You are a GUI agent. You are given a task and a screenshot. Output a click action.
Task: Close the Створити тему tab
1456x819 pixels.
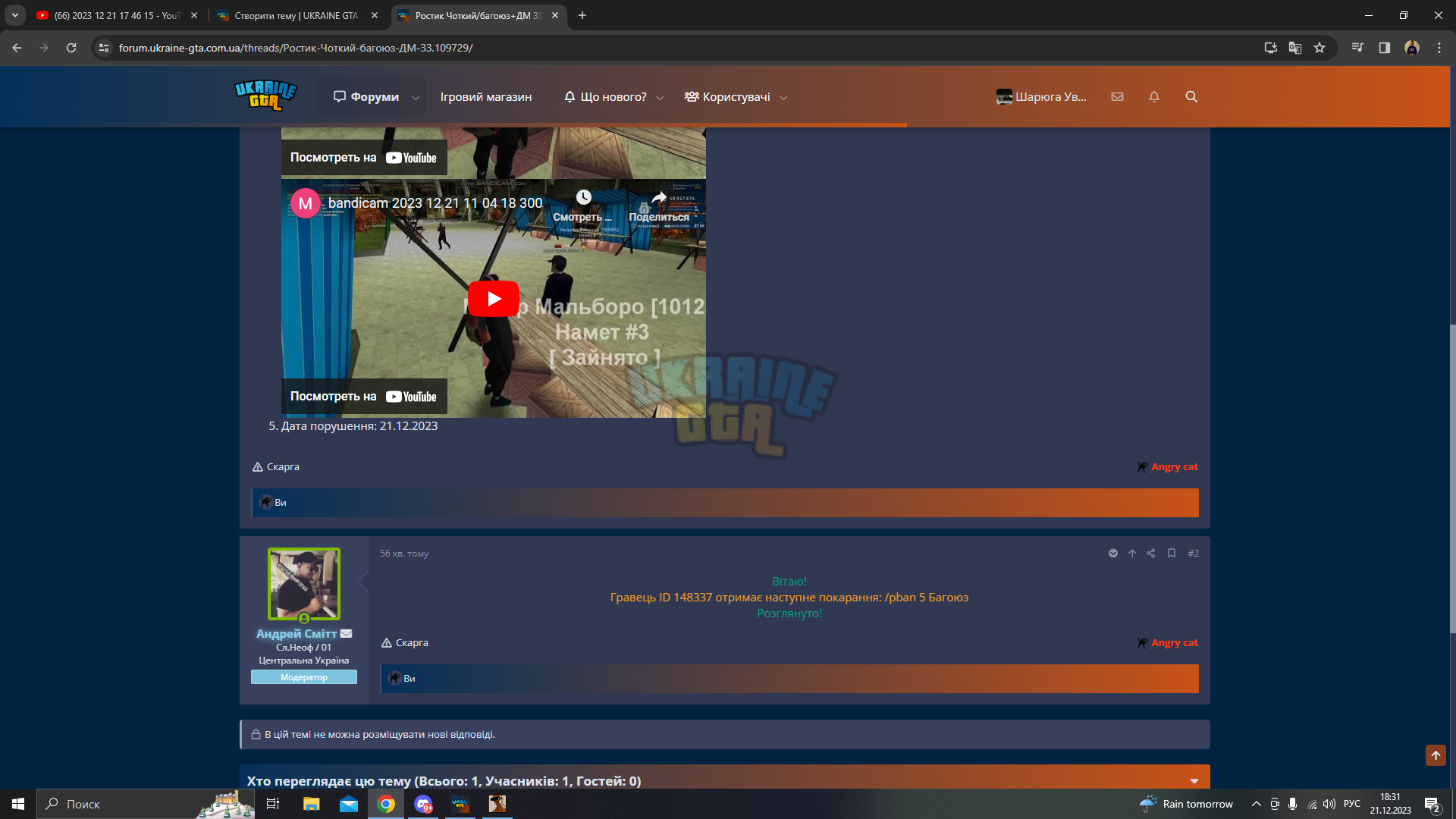pos(375,15)
